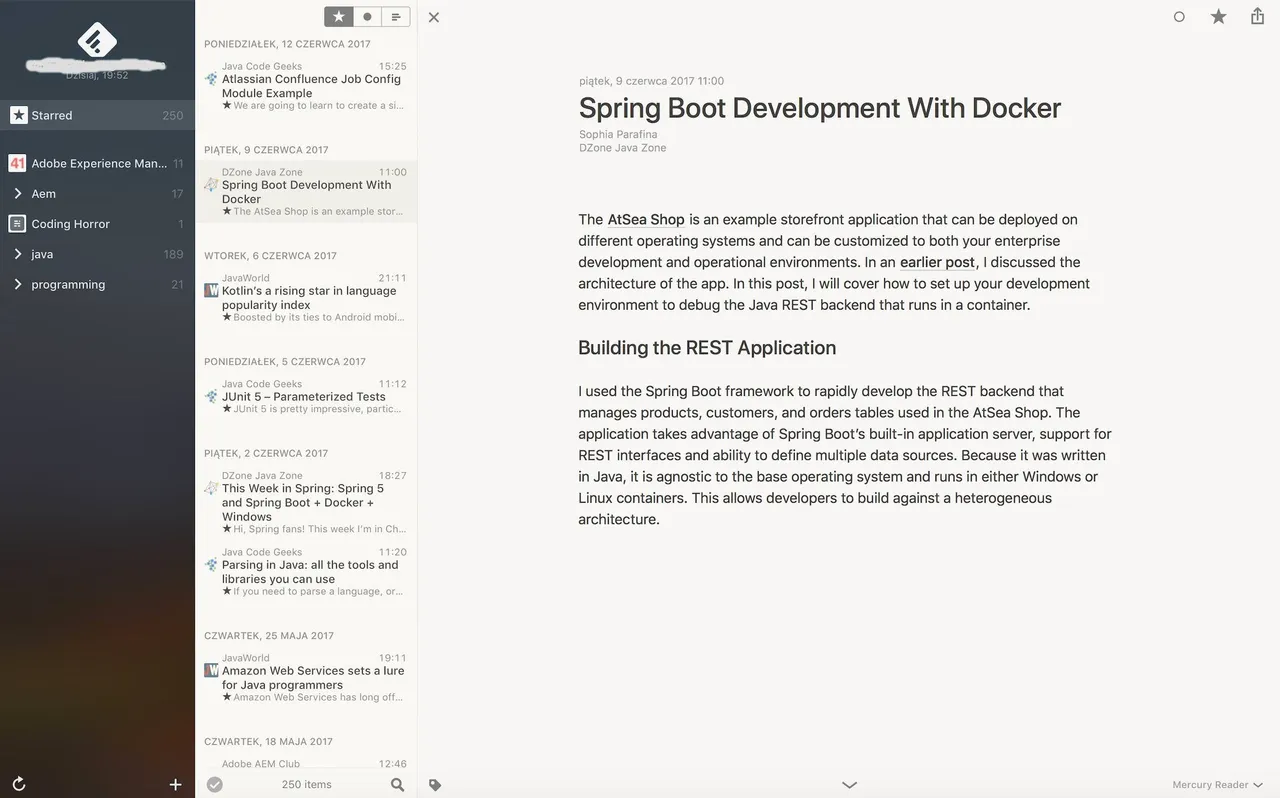Screen dimensions: 1280x798
Task: Open Amazon Web Services sets a lure article
Action: click(x=306, y=678)
